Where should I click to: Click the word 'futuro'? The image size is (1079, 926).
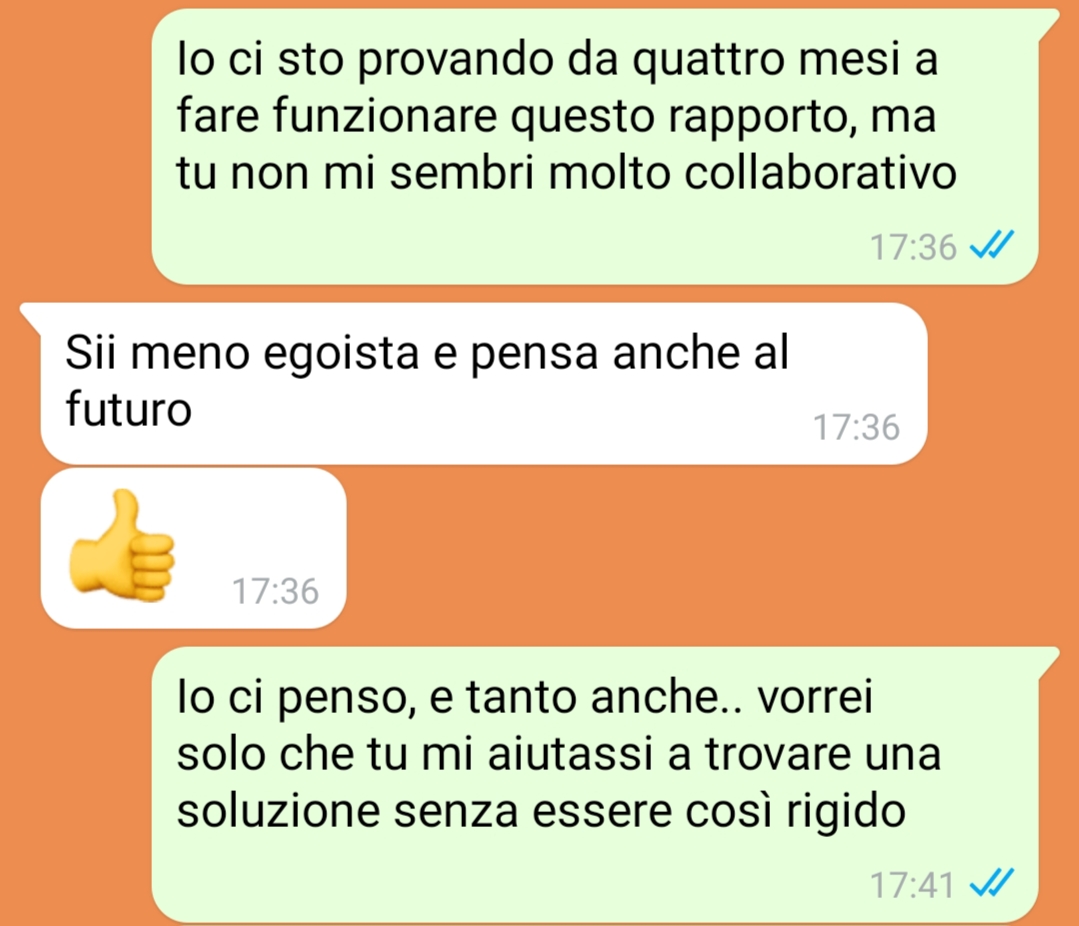click(129, 409)
